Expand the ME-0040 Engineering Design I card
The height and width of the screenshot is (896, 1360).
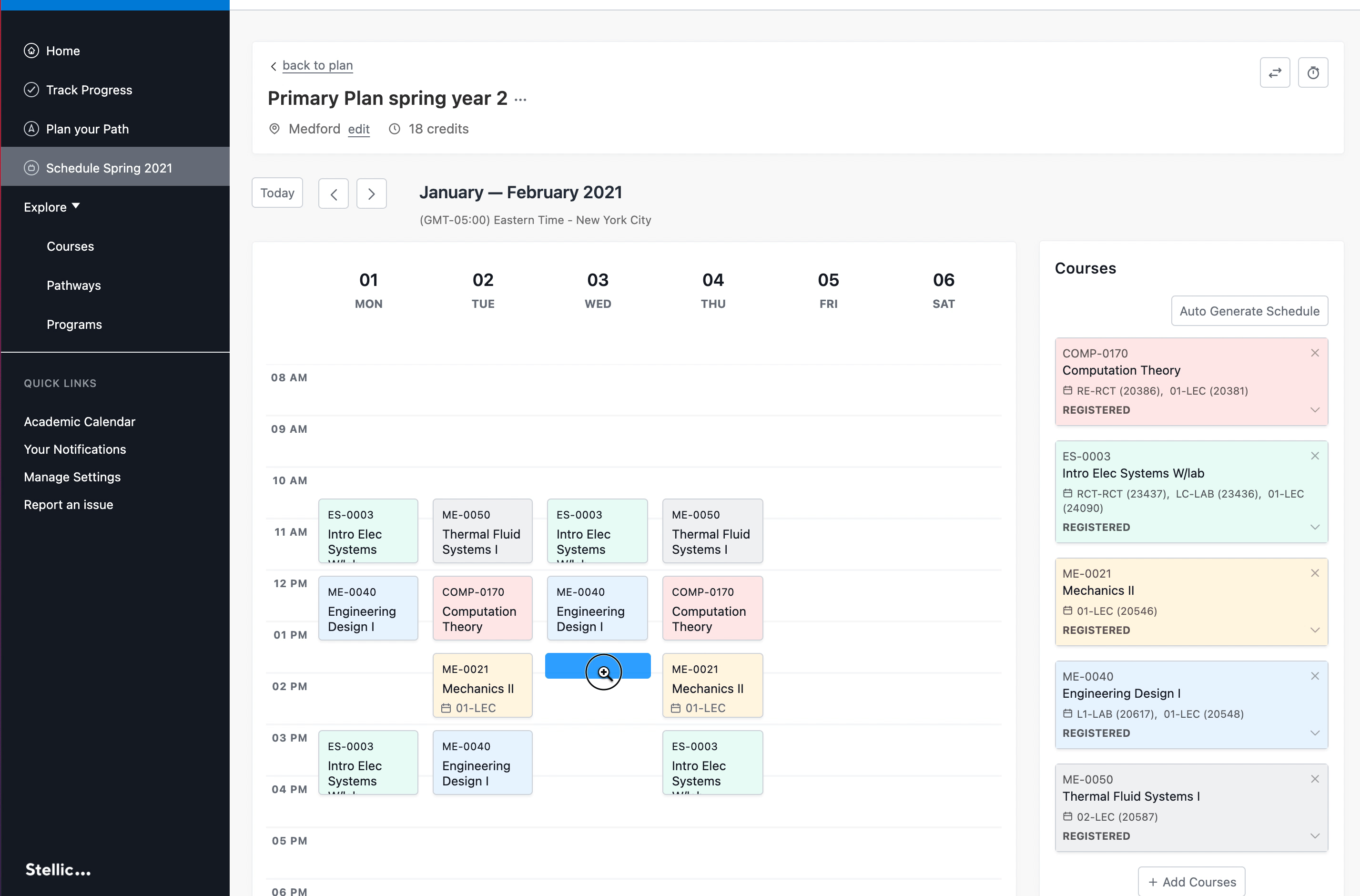[x=1314, y=733]
